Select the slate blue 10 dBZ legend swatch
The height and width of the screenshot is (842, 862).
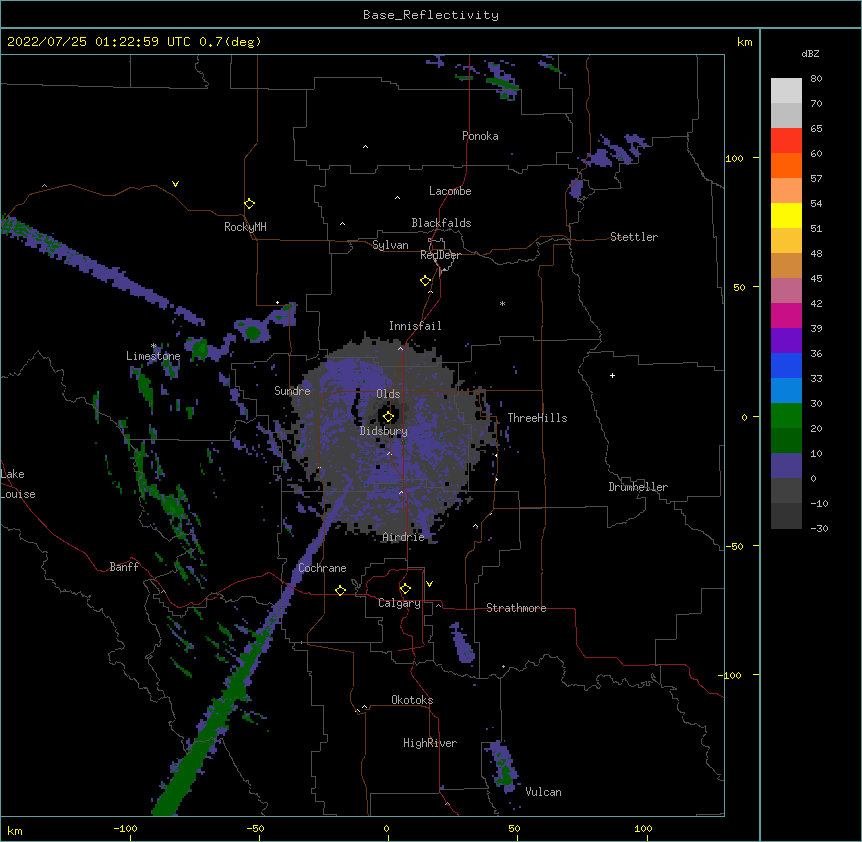tap(786, 466)
